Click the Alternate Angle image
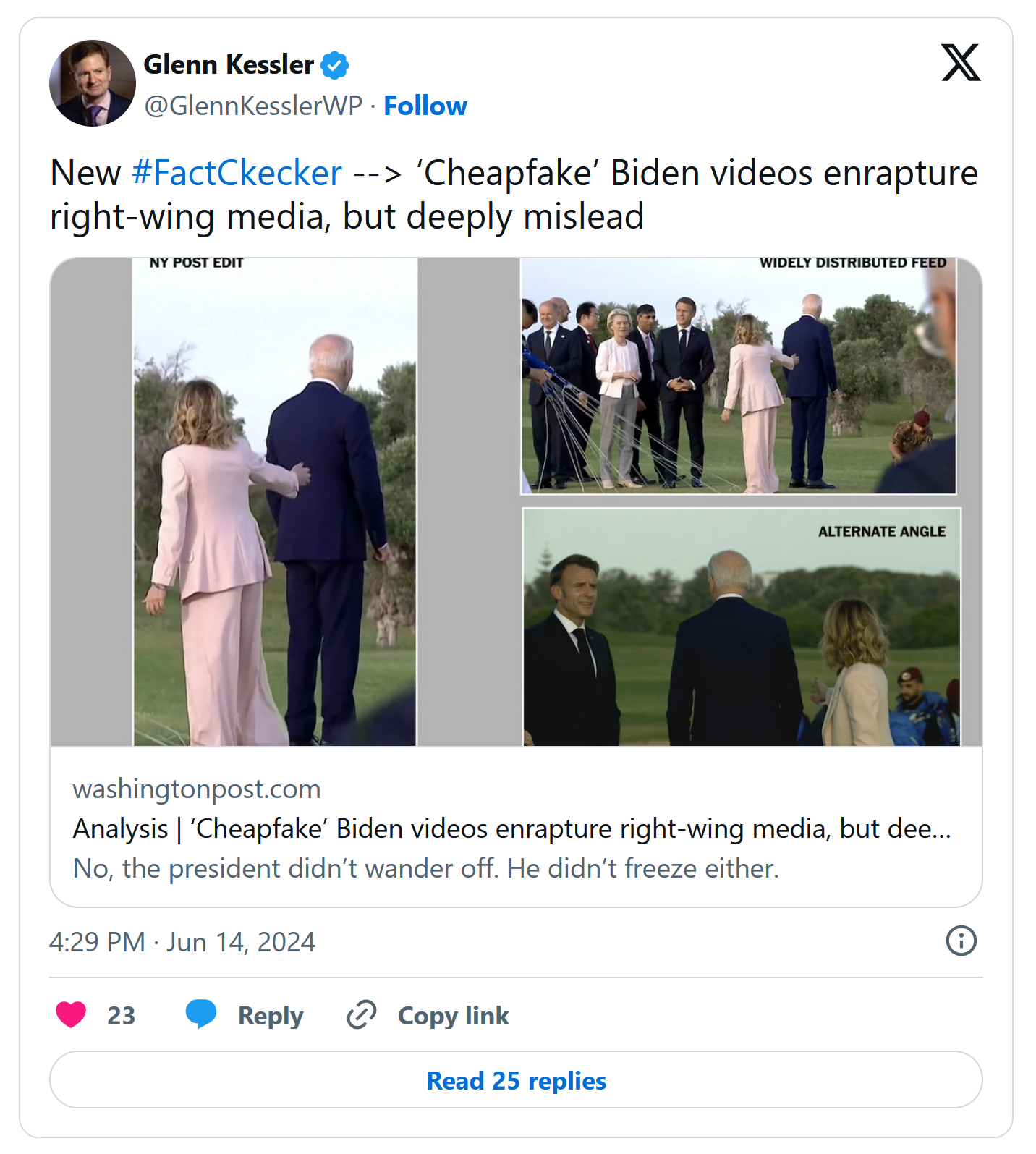The image size is (1036, 1154). tap(741, 627)
